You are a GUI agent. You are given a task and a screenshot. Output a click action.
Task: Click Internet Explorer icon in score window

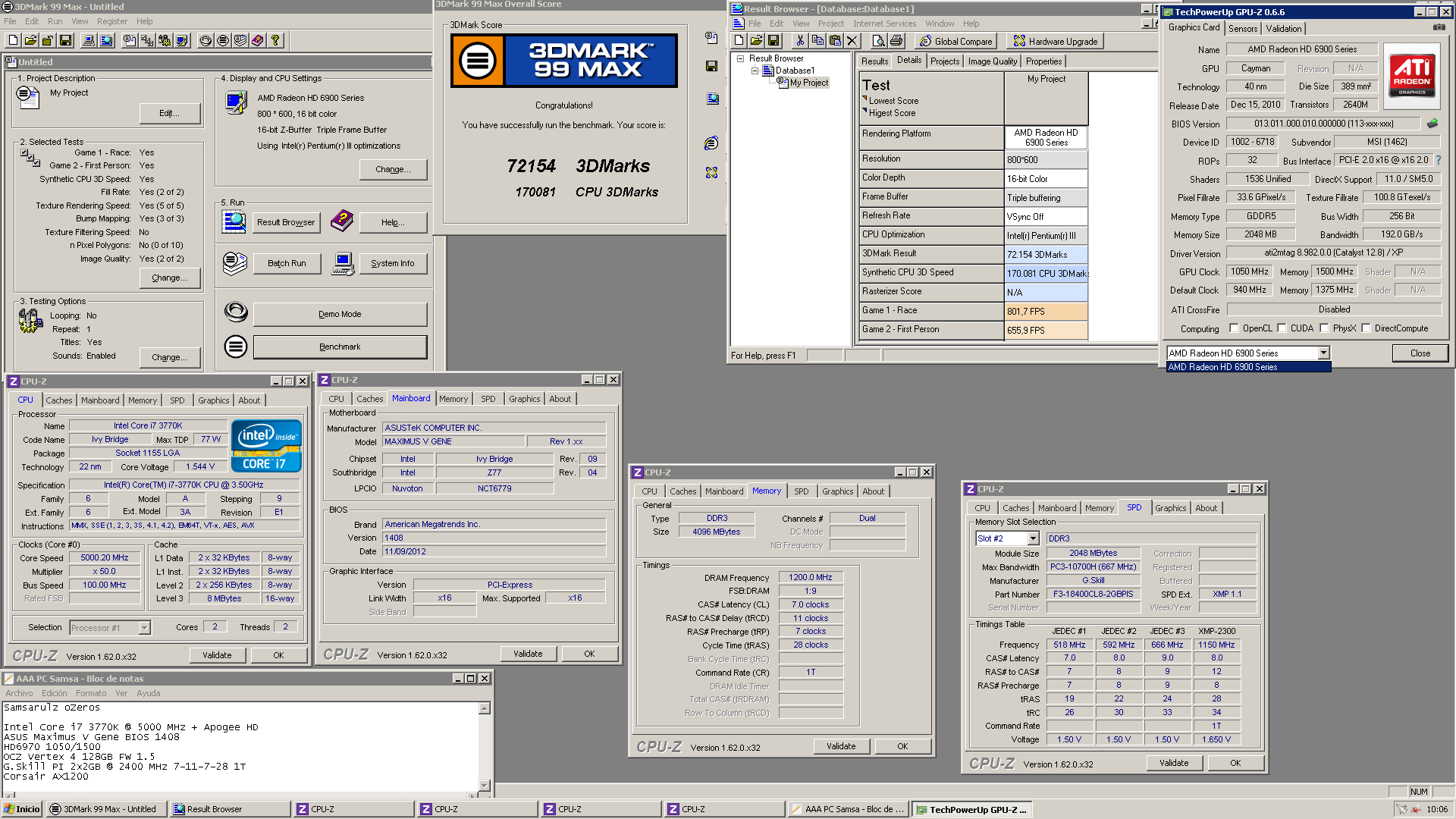click(711, 143)
